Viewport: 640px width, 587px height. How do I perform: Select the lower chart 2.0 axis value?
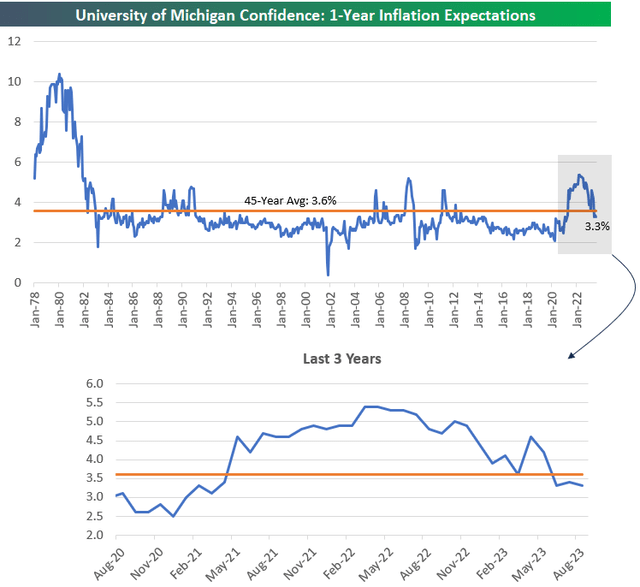coord(95,535)
